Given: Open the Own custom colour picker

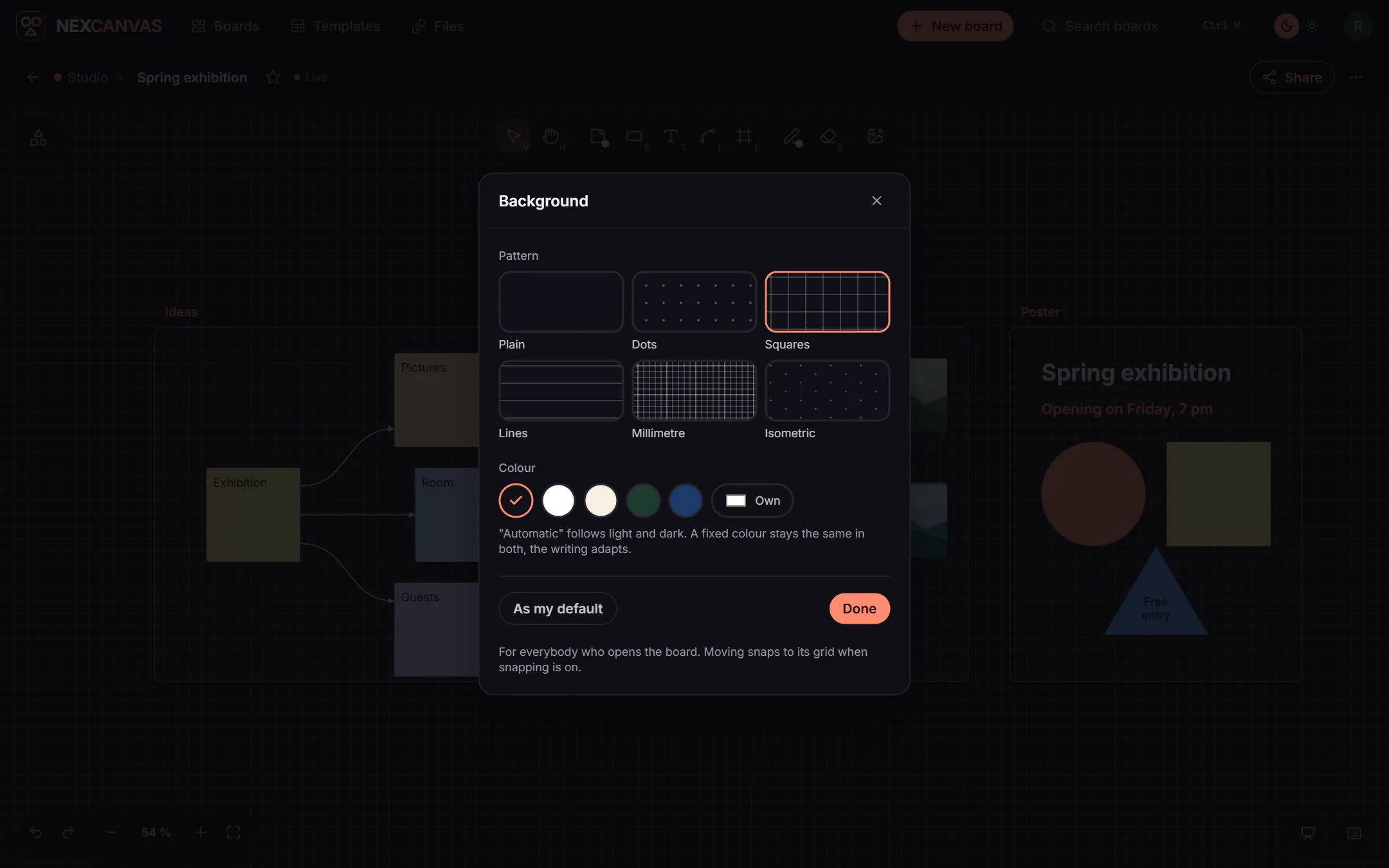Looking at the screenshot, I should [752, 500].
